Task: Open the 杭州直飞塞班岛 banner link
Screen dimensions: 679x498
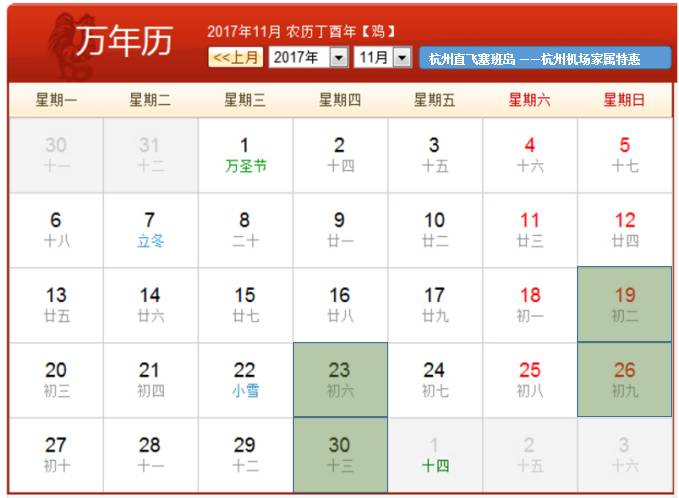Action: pyautogui.click(x=545, y=58)
